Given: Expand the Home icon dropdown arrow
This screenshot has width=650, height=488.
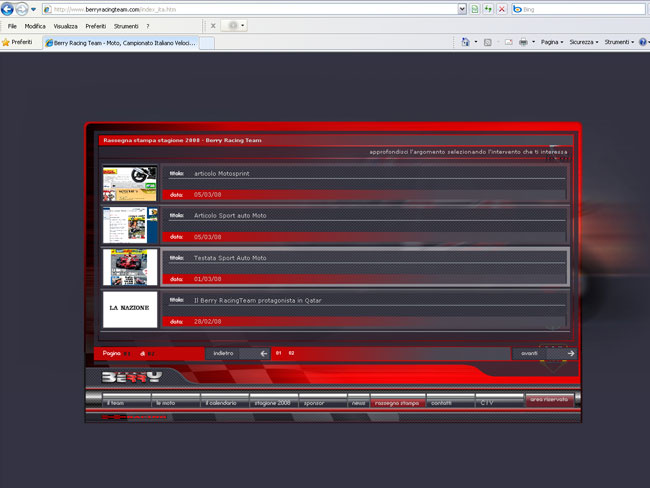Looking at the screenshot, I should click(x=475, y=42).
